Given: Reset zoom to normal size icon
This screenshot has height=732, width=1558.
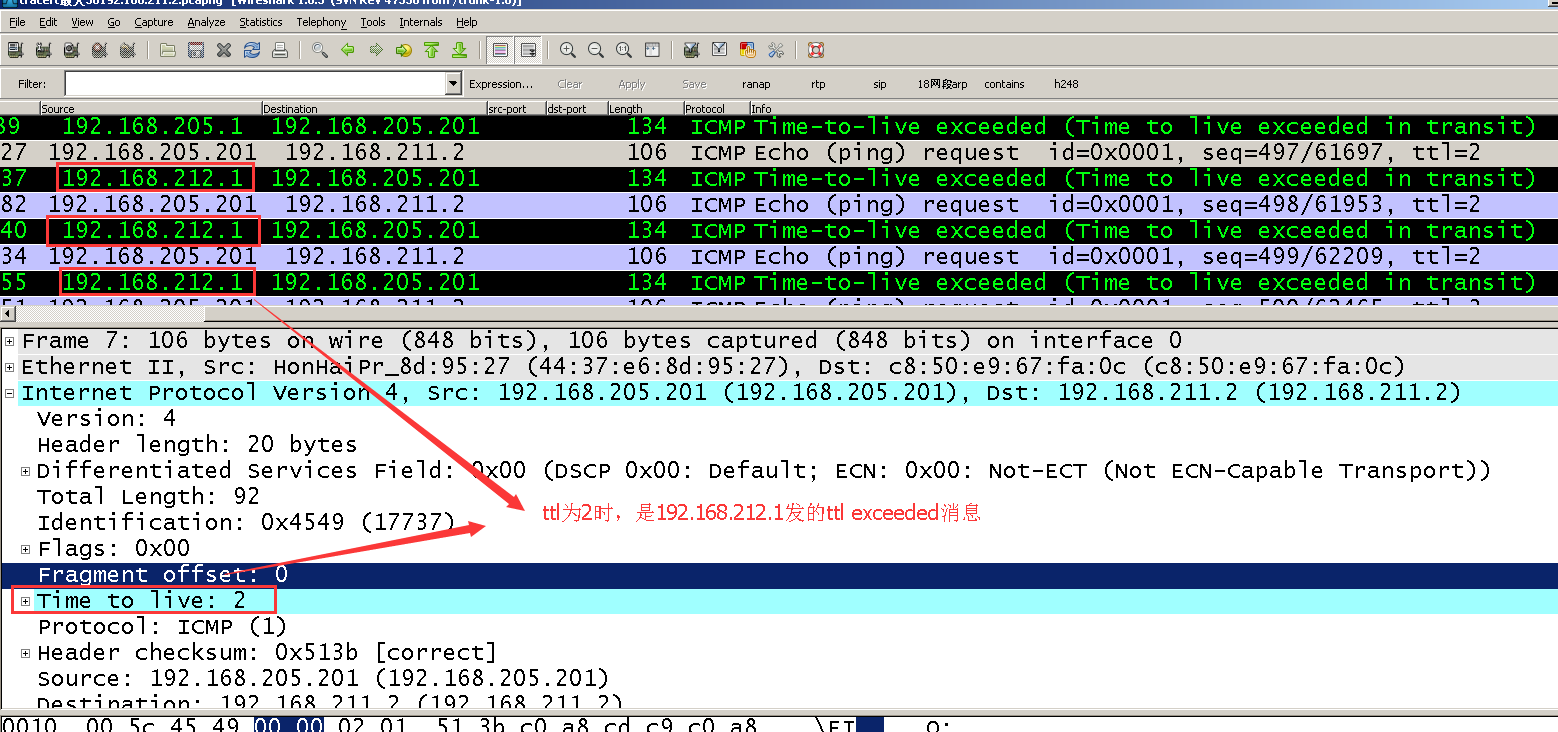Looking at the screenshot, I should click(x=624, y=50).
